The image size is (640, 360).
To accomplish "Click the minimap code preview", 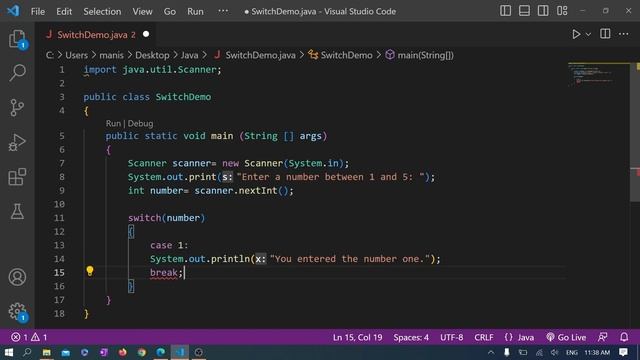I will [591, 74].
